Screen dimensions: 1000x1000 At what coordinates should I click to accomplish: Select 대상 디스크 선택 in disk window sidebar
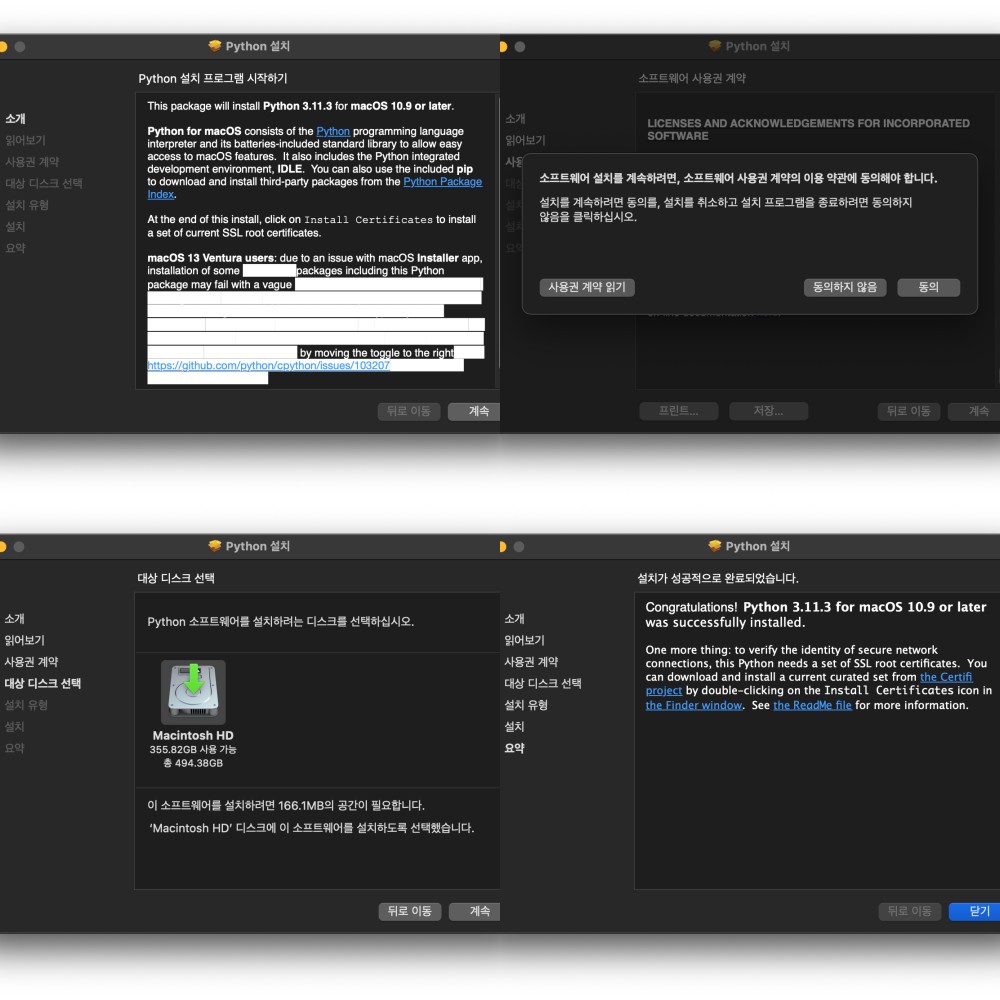pyautogui.click(x=43, y=684)
